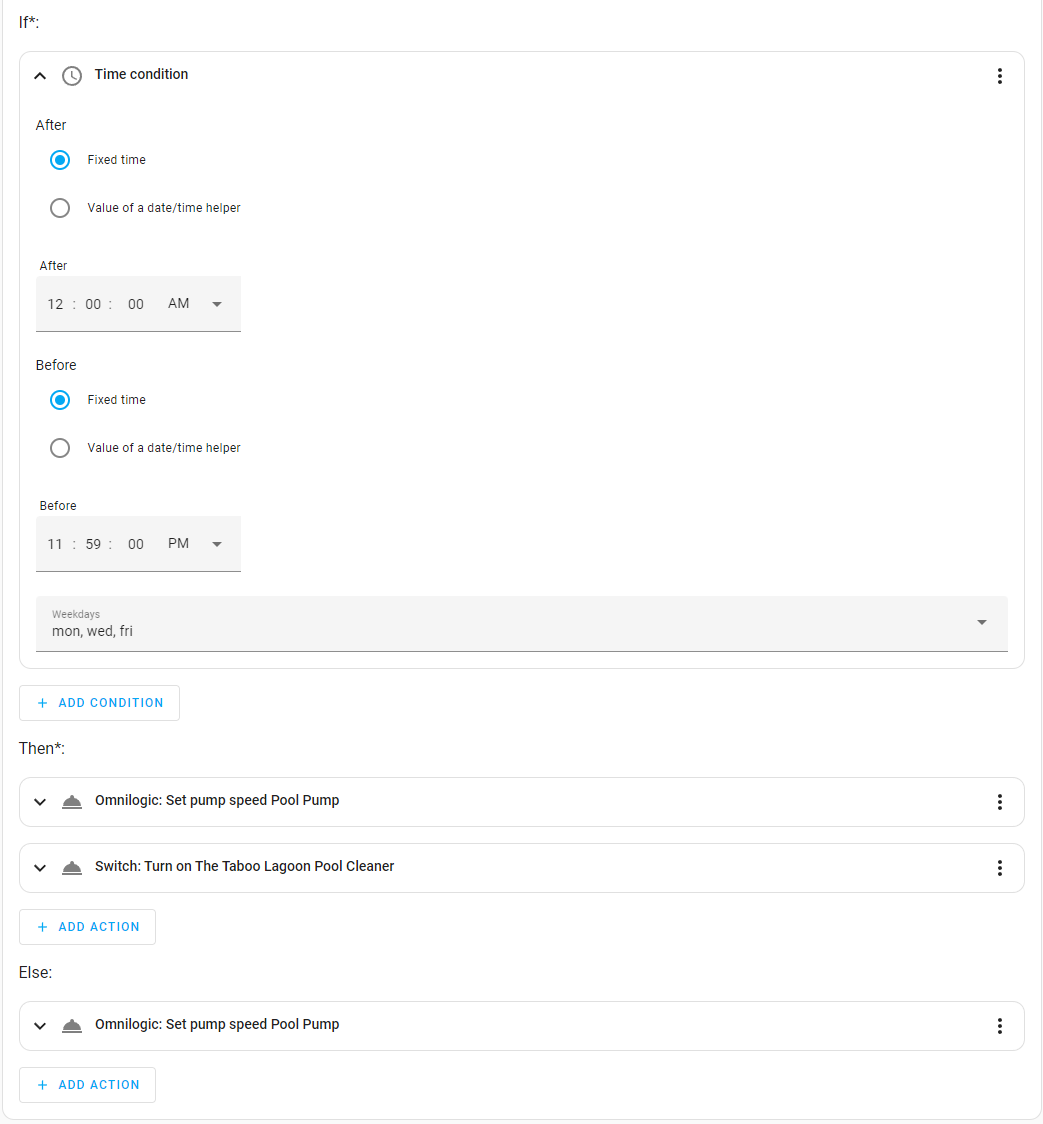Click the hours field in the After time
Image resolution: width=1043 pixels, height=1124 pixels.
55,303
